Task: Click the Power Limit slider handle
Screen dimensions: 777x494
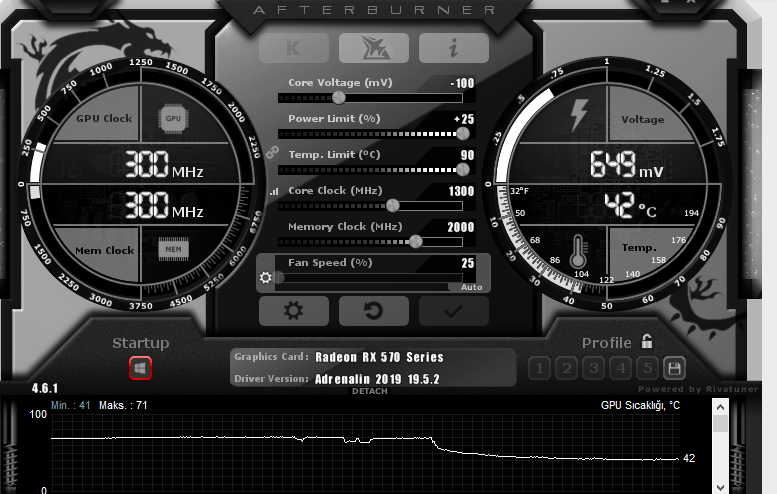Action: [x=463, y=133]
